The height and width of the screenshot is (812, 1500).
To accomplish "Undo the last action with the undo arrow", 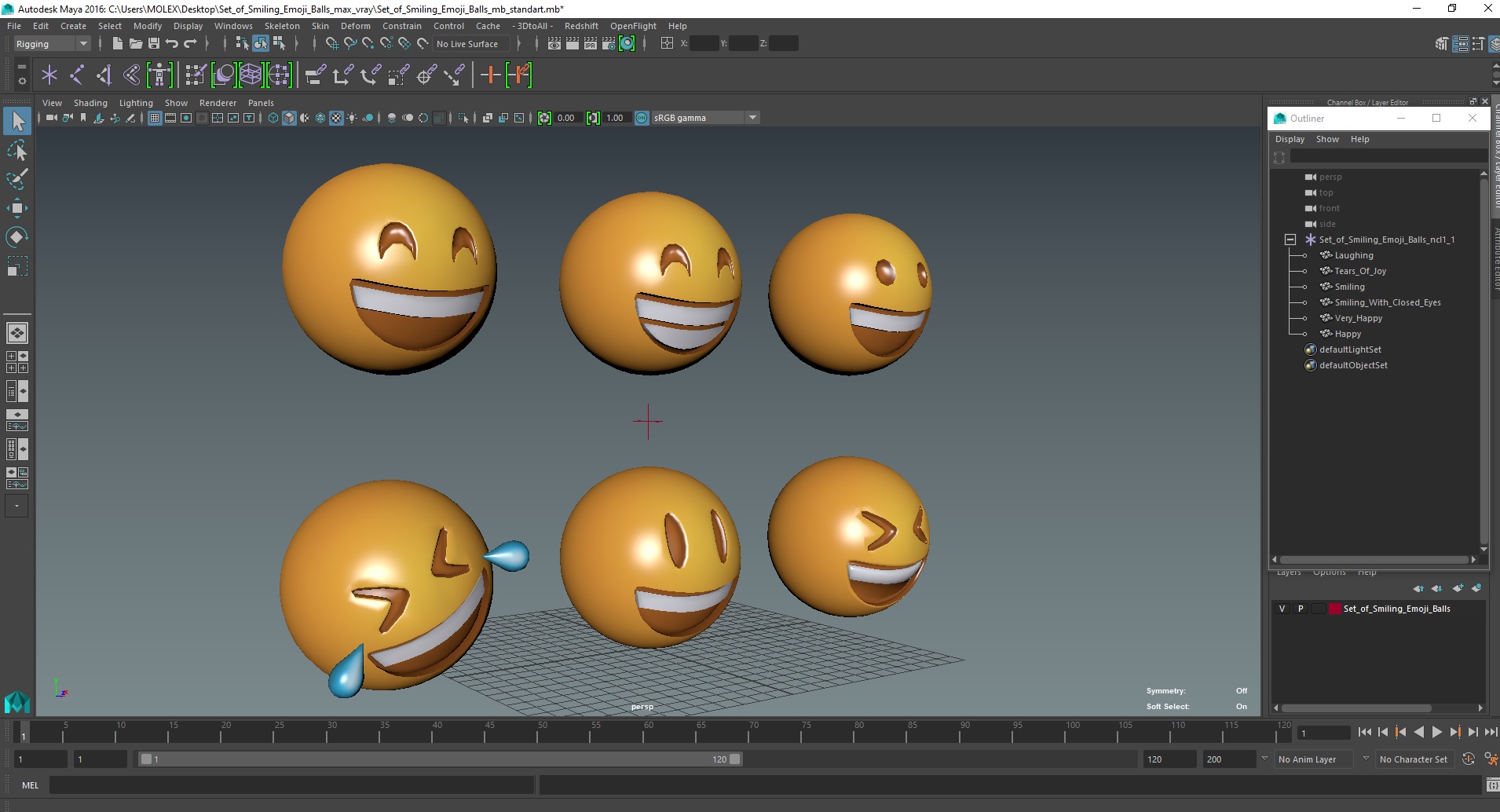I will (x=171, y=43).
